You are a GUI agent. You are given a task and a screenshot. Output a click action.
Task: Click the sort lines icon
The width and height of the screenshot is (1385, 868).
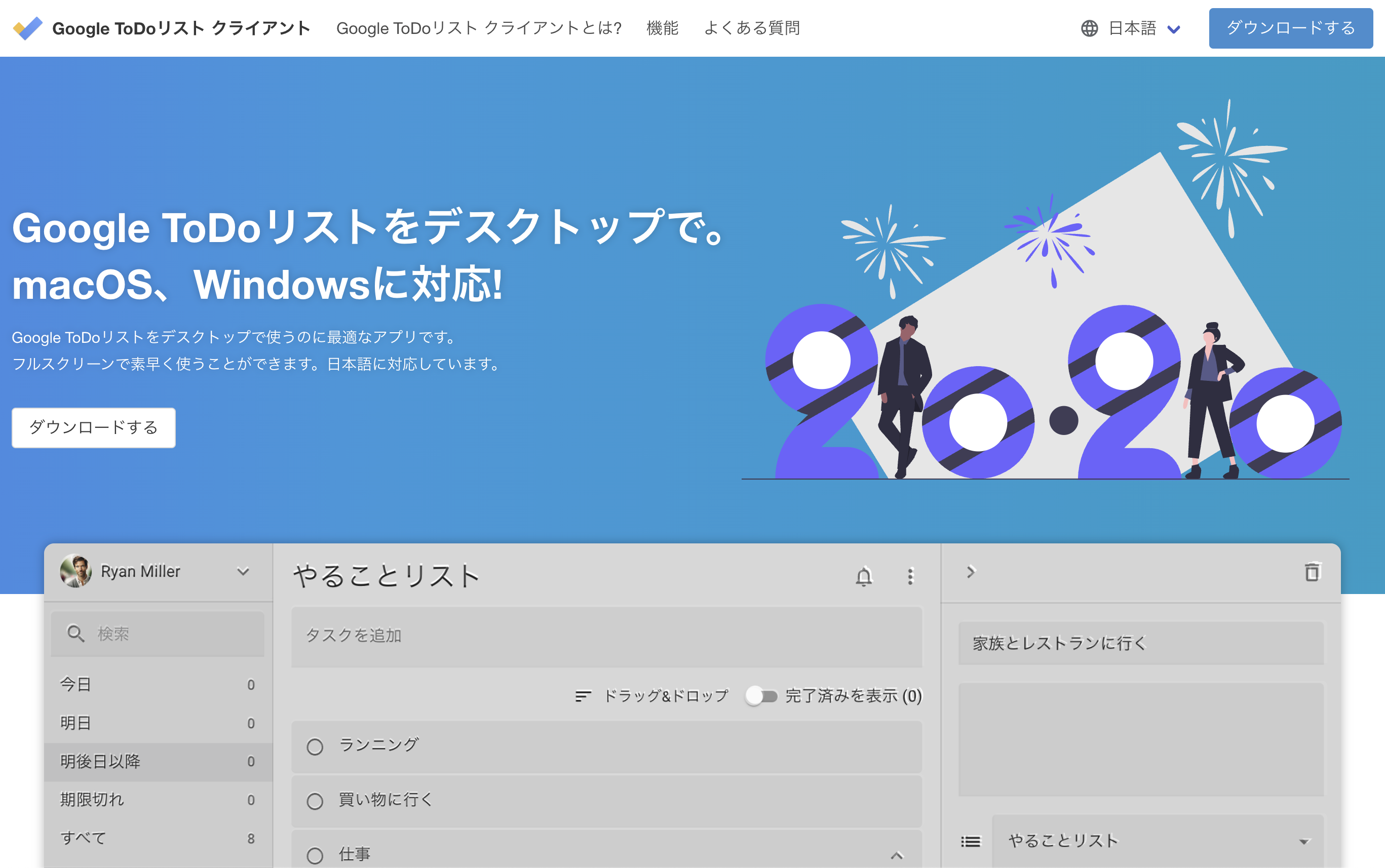(583, 696)
